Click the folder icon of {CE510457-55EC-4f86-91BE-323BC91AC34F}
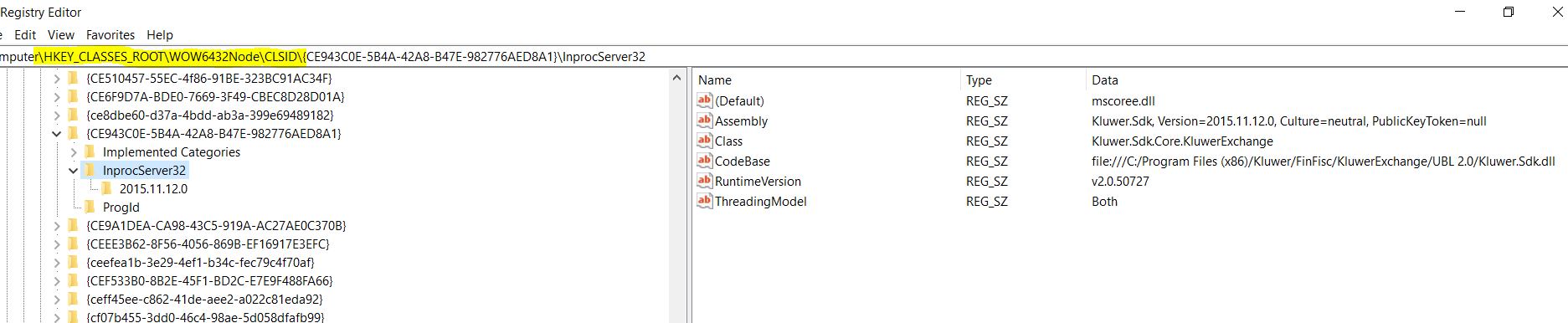1568x323 pixels. [73, 79]
